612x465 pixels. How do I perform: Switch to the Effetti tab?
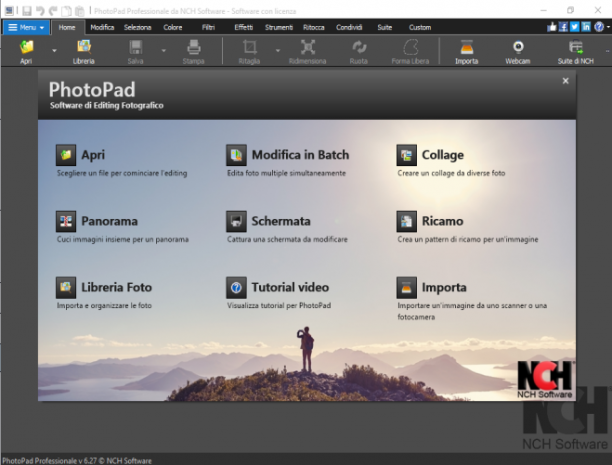[x=244, y=27]
